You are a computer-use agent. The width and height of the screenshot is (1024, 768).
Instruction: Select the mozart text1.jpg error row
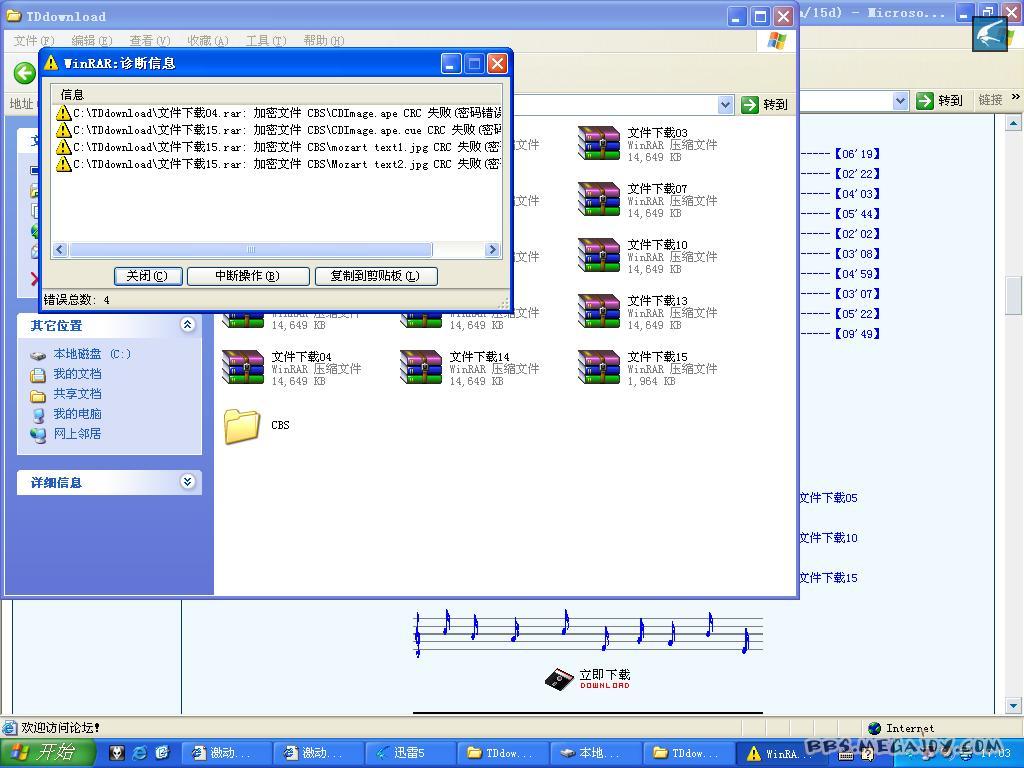click(x=278, y=147)
